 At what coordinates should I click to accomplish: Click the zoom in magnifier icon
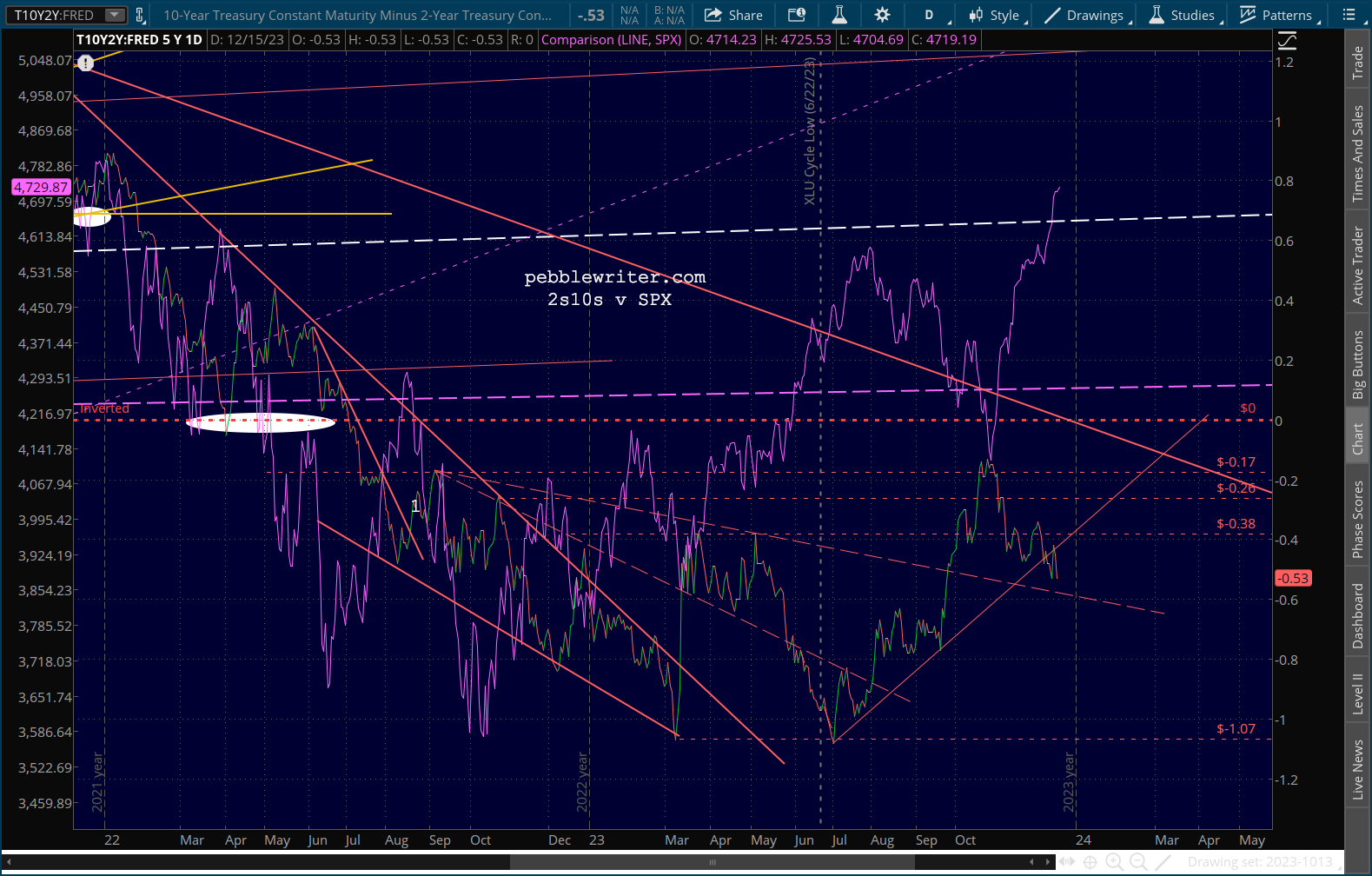(x=1114, y=862)
